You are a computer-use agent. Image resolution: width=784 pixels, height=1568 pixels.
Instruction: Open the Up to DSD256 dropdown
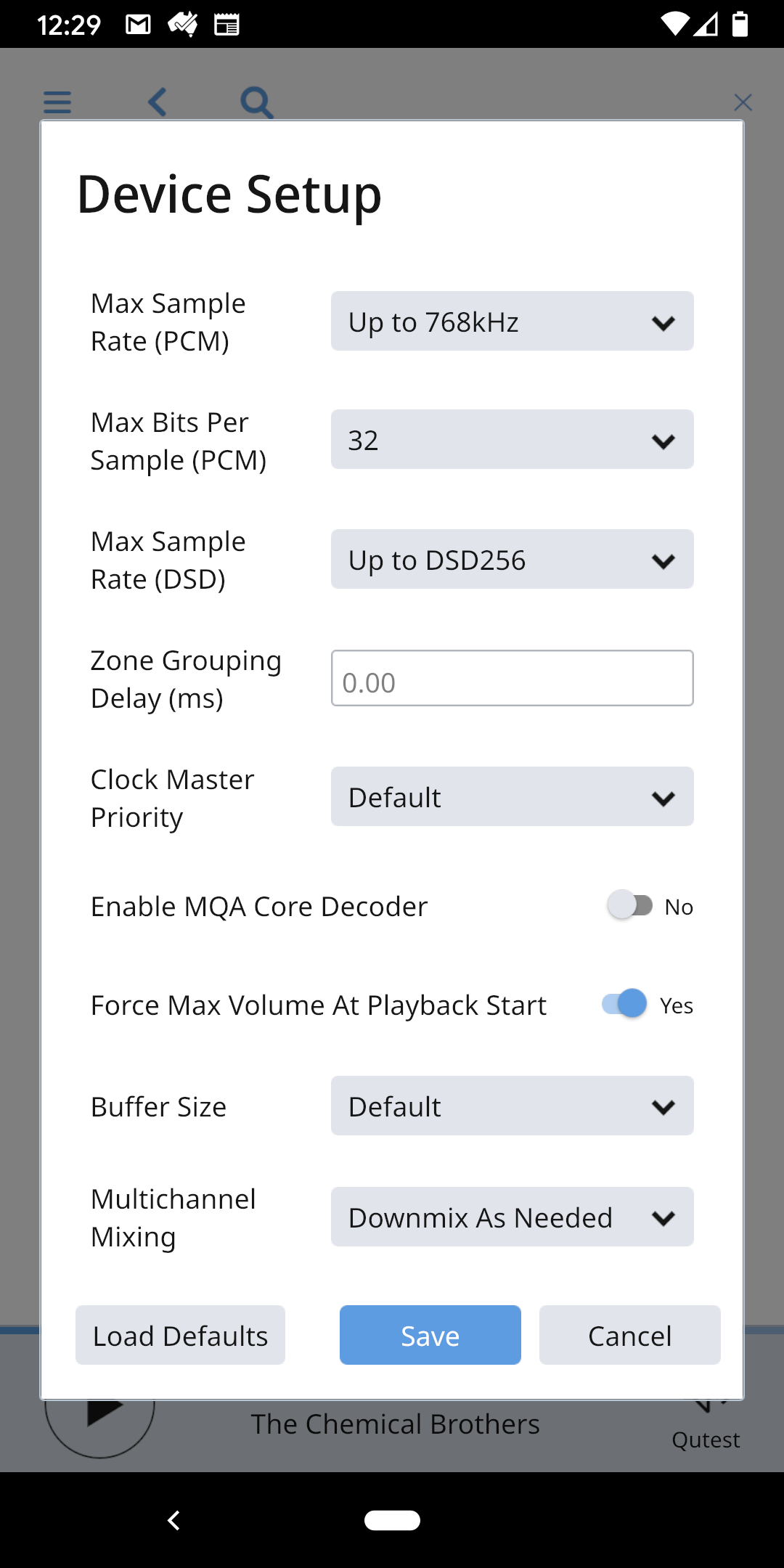tap(513, 559)
